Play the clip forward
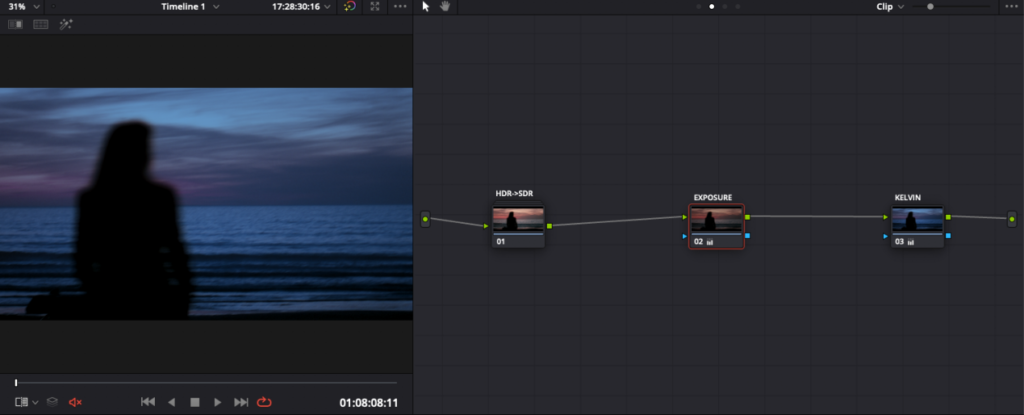Image resolution: width=1024 pixels, height=415 pixels. pos(218,403)
